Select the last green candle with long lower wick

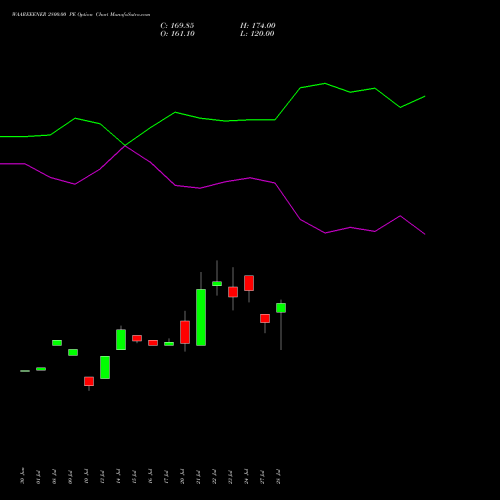281,308
